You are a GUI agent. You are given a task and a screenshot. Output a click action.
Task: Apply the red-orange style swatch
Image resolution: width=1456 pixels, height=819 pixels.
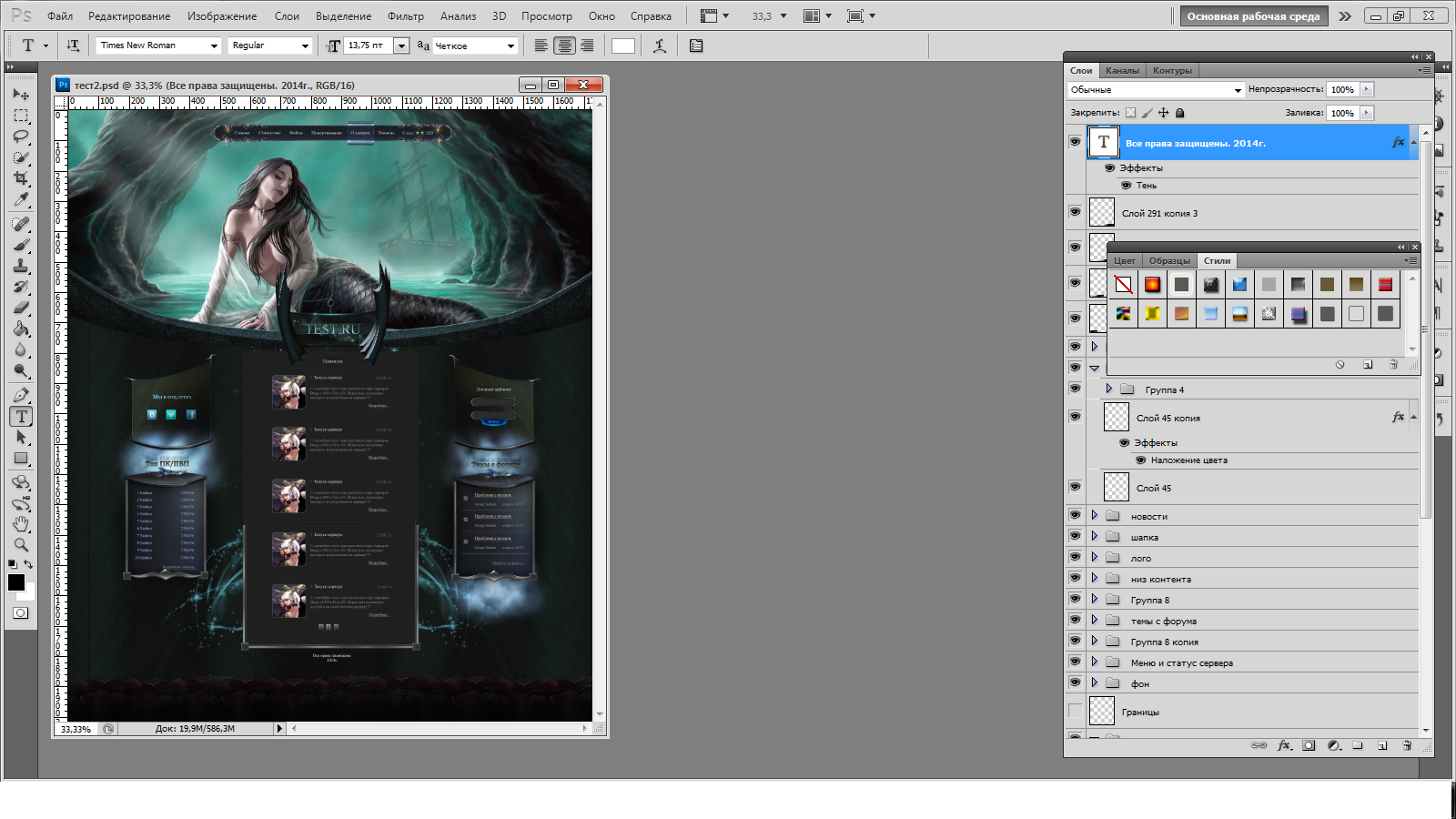point(1152,284)
